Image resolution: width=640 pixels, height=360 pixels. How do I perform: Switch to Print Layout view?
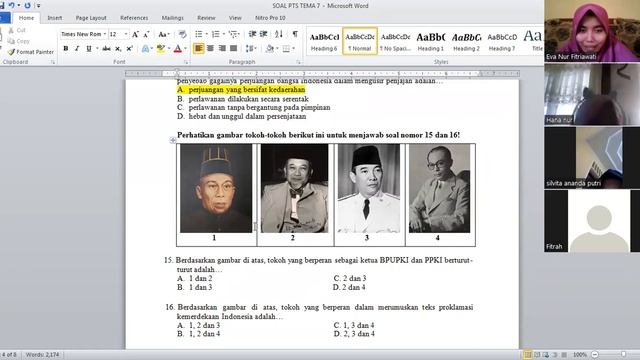pos(528,355)
